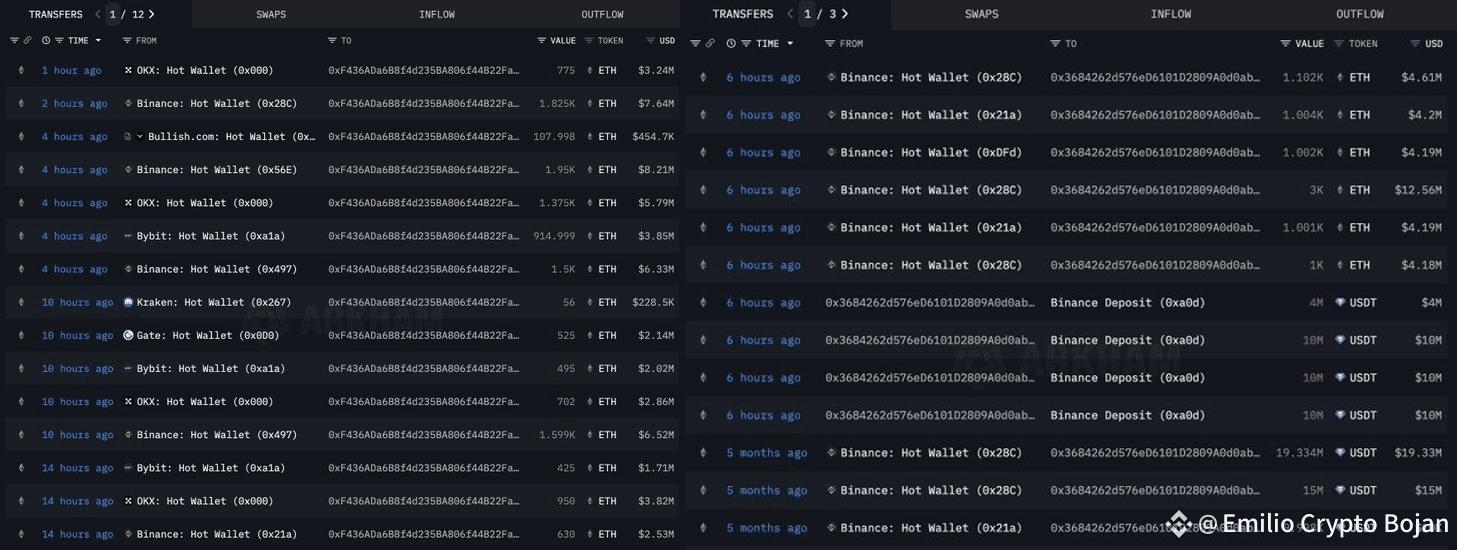Switch to INFLOW tab in left panel
The height and width of the screenshot is (550, 1457).
pyautogui.click(x=437, y=14)
